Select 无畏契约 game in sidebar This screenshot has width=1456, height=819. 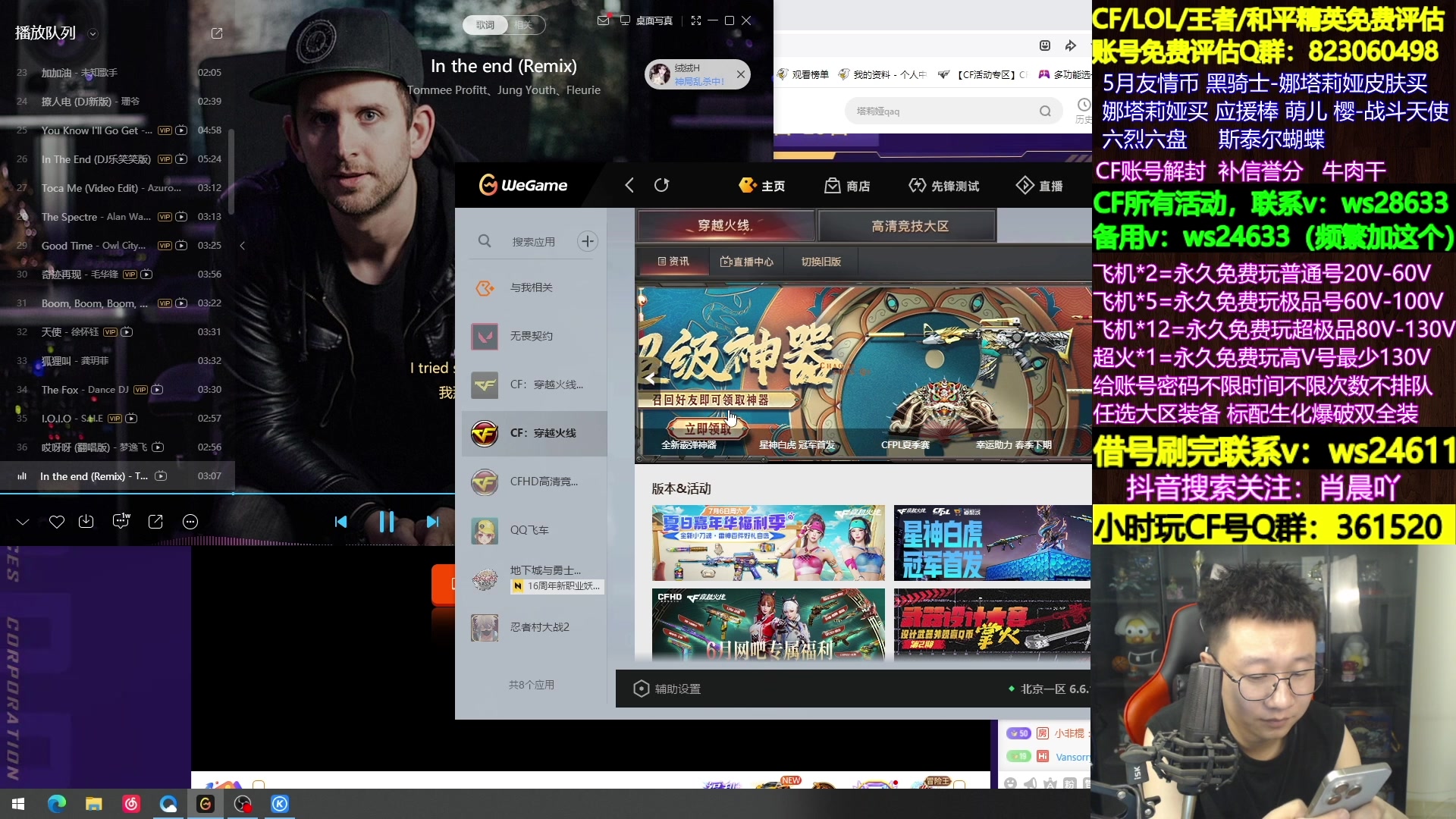point(535,336)
